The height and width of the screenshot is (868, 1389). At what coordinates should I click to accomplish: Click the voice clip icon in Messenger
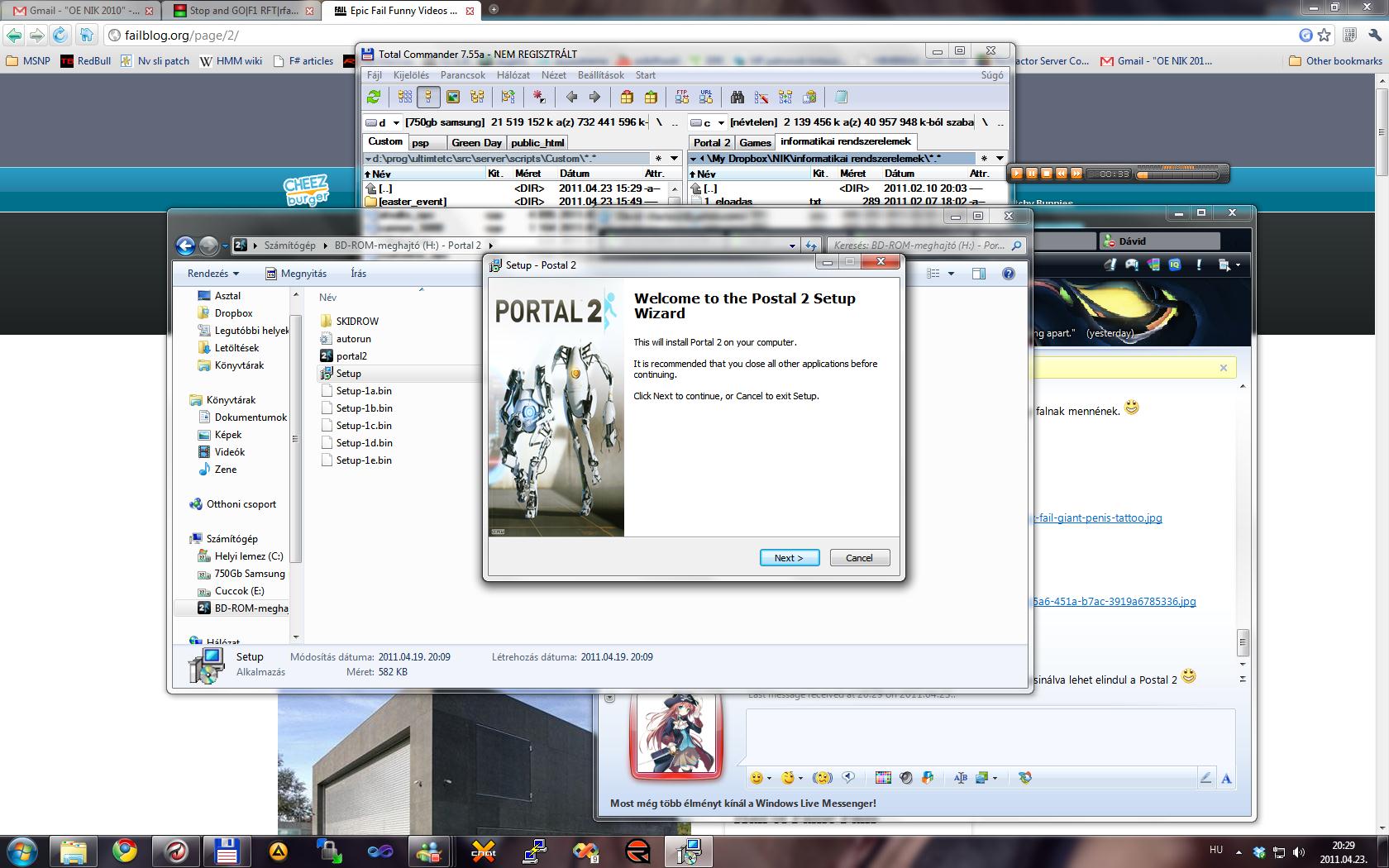[847, 778]
